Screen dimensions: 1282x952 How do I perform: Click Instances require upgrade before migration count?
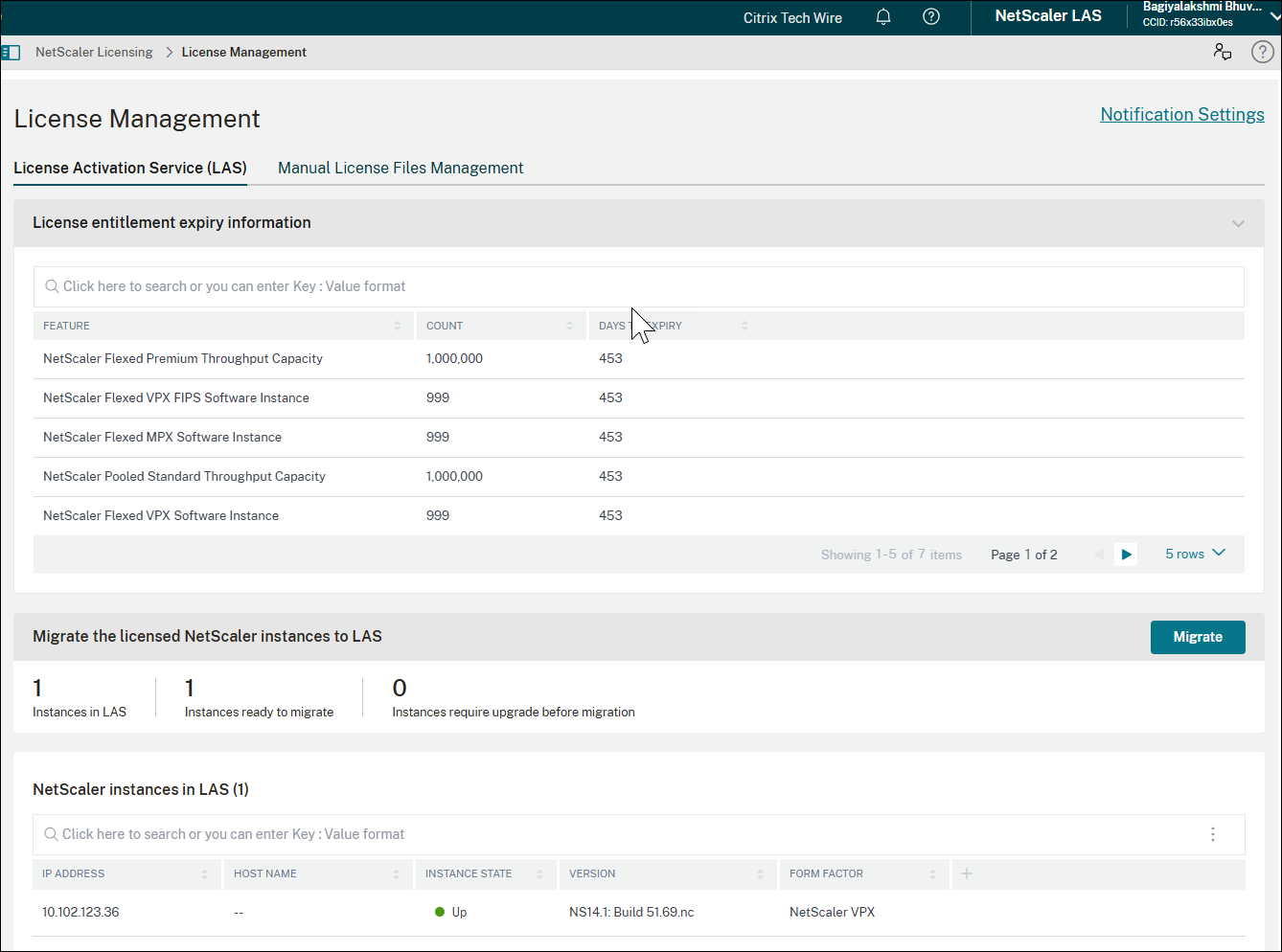[x=400, y=689]
